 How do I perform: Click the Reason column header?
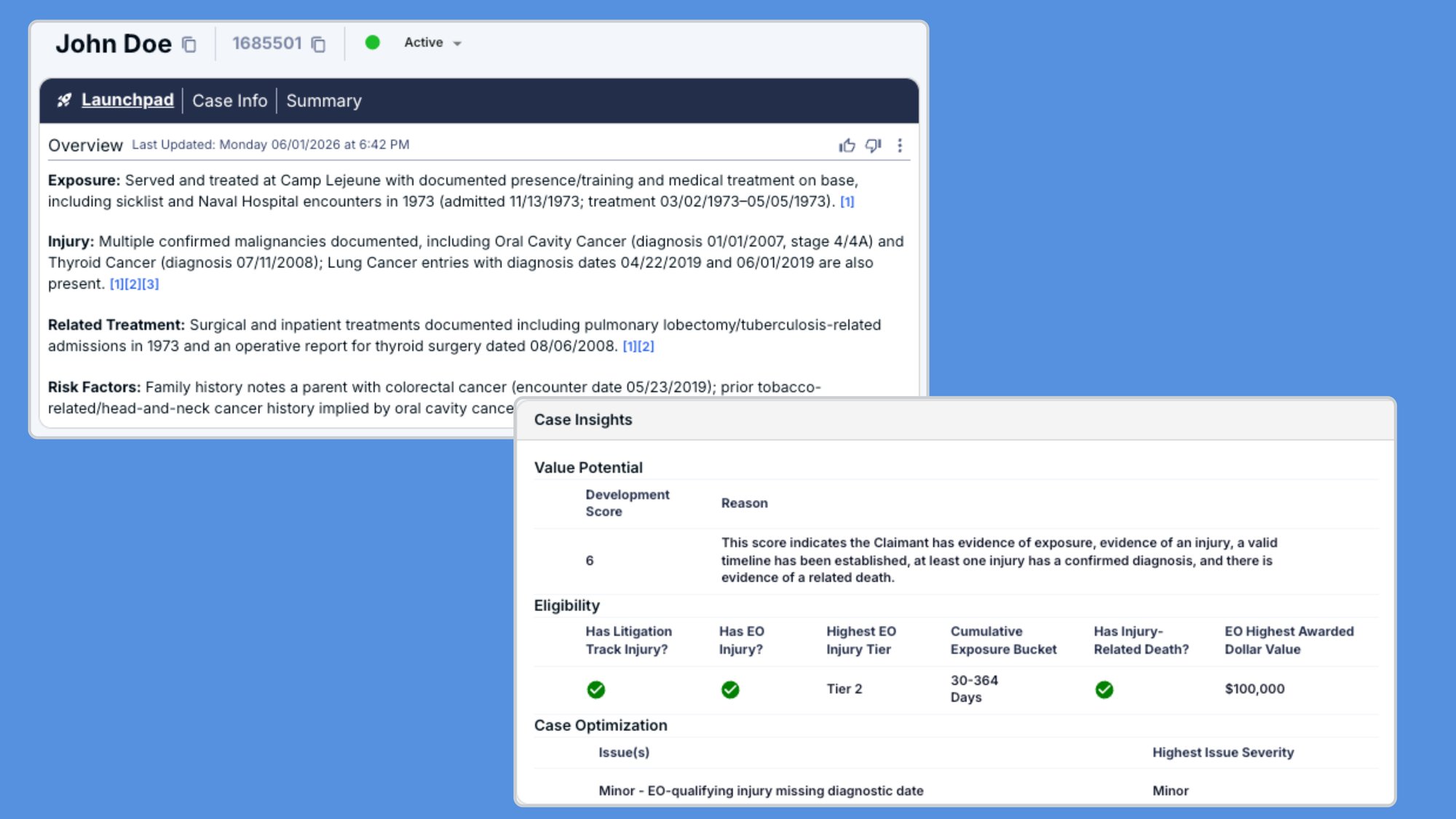tap(744, 503)
